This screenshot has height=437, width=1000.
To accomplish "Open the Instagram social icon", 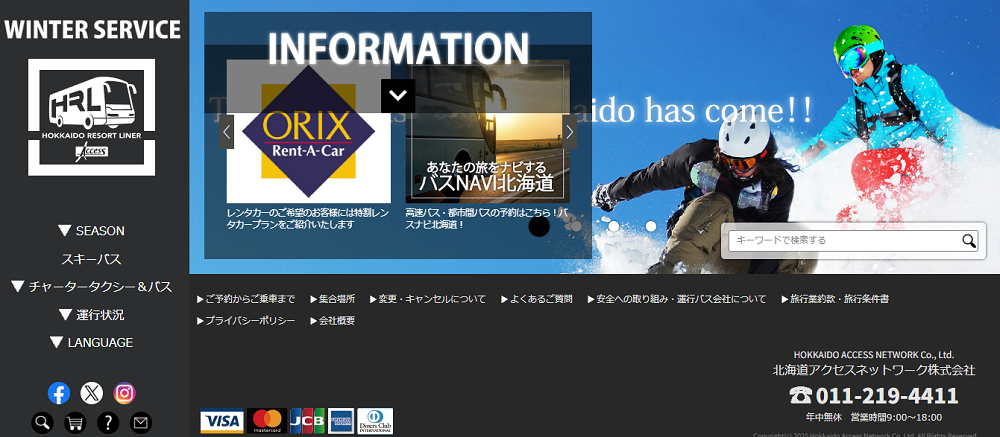I will [x=124, y=393].
